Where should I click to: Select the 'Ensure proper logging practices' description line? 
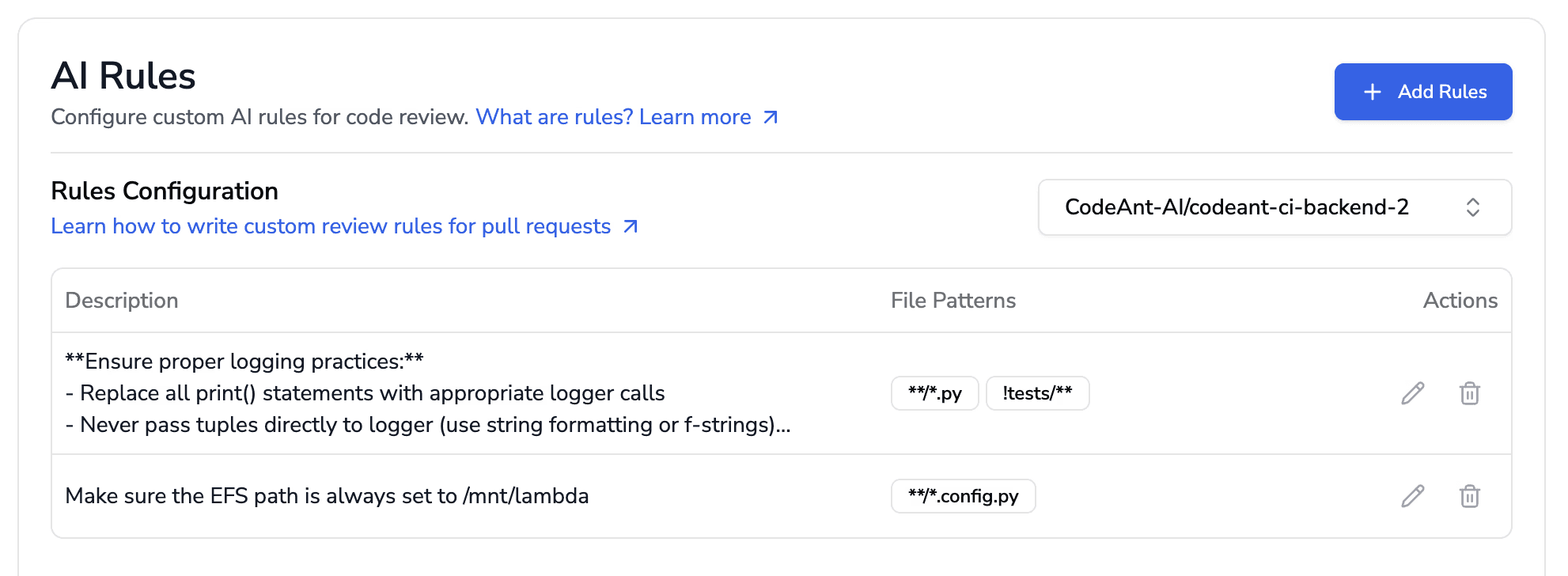(x=244, y=362)
